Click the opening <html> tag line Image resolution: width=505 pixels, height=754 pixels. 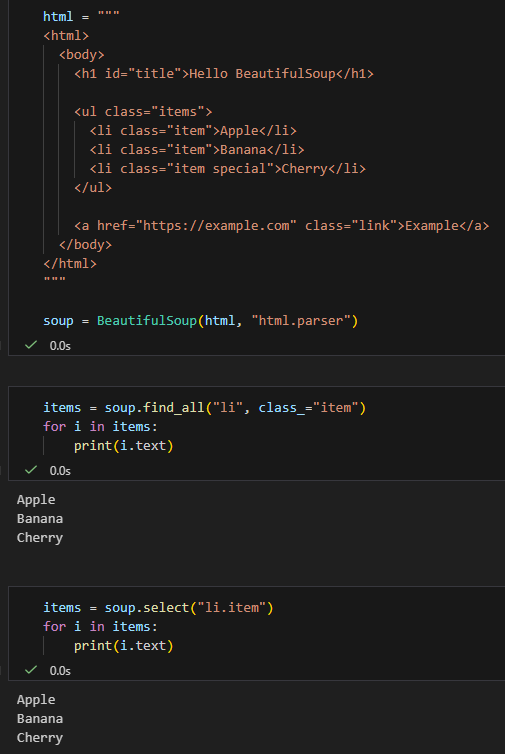tap(66, 36)
